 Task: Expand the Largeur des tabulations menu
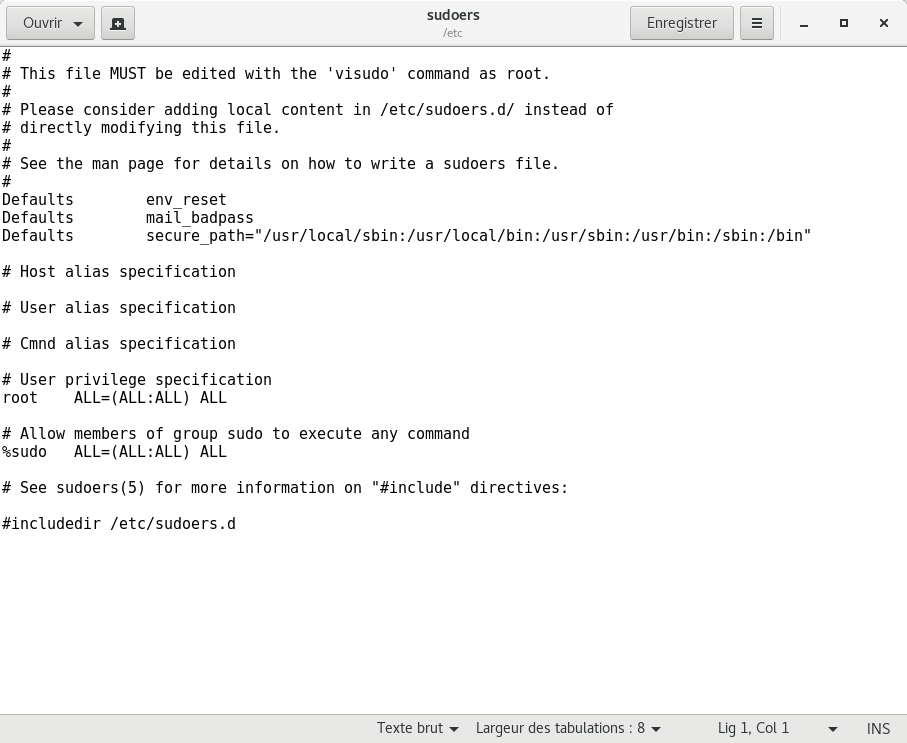coord(567,728)
